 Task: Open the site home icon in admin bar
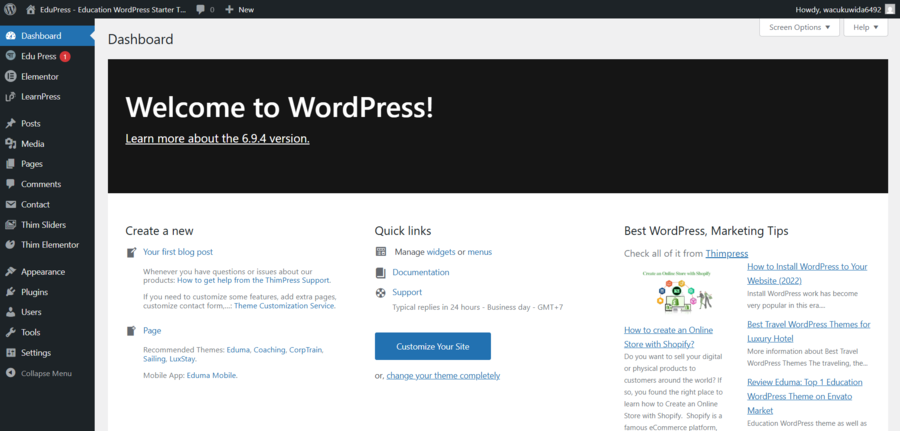[30, 9]
